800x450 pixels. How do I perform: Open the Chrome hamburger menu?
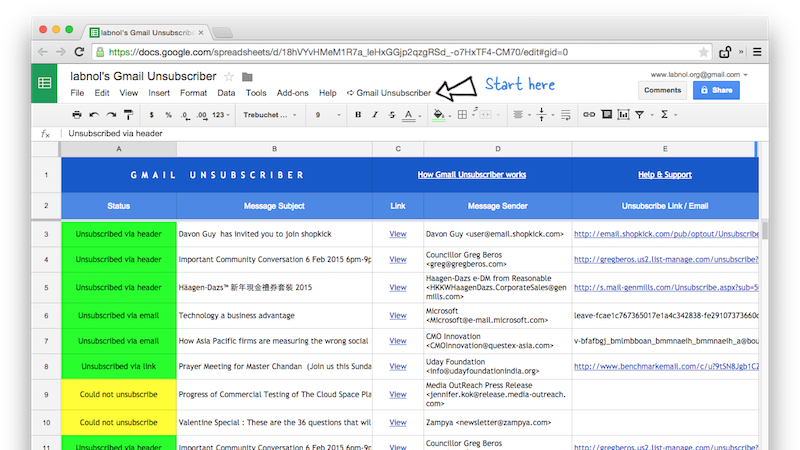pyautogui.click(x=757, y=52)
